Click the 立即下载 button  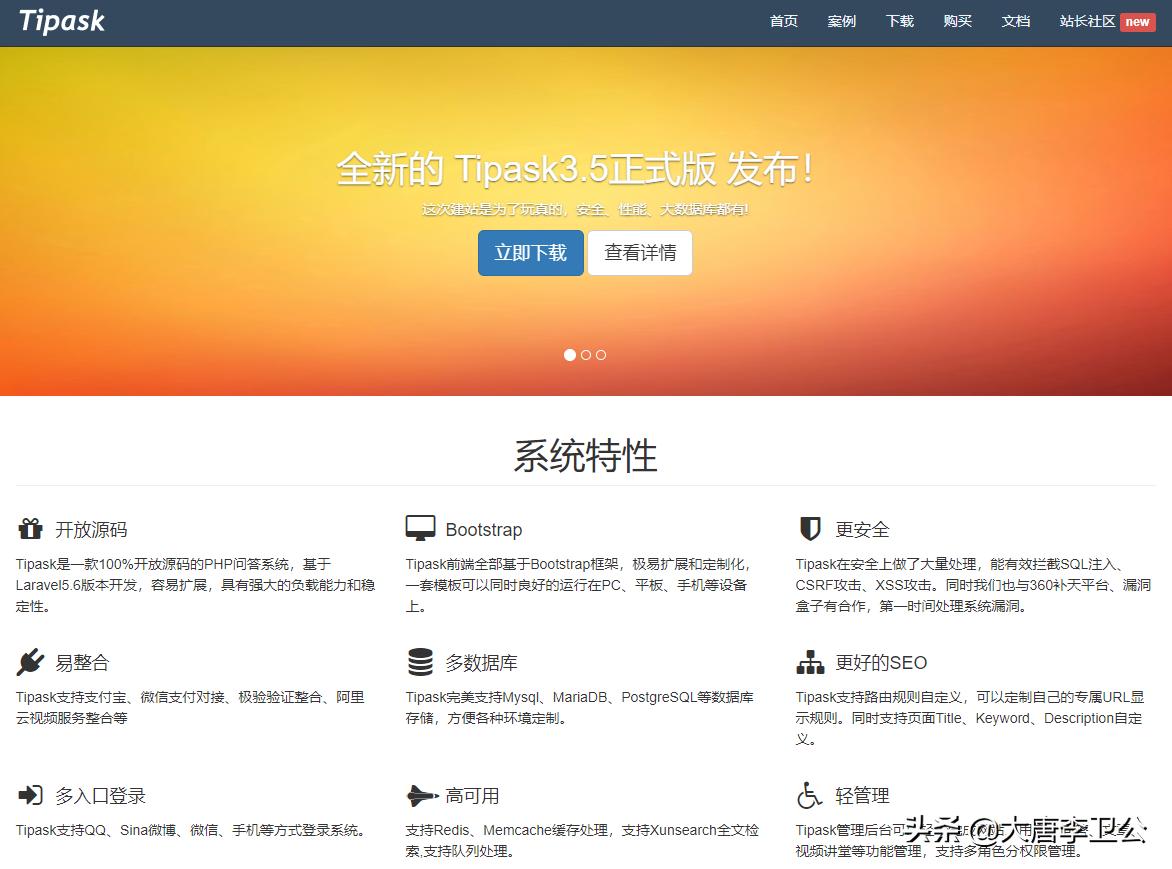click(531, 253)
